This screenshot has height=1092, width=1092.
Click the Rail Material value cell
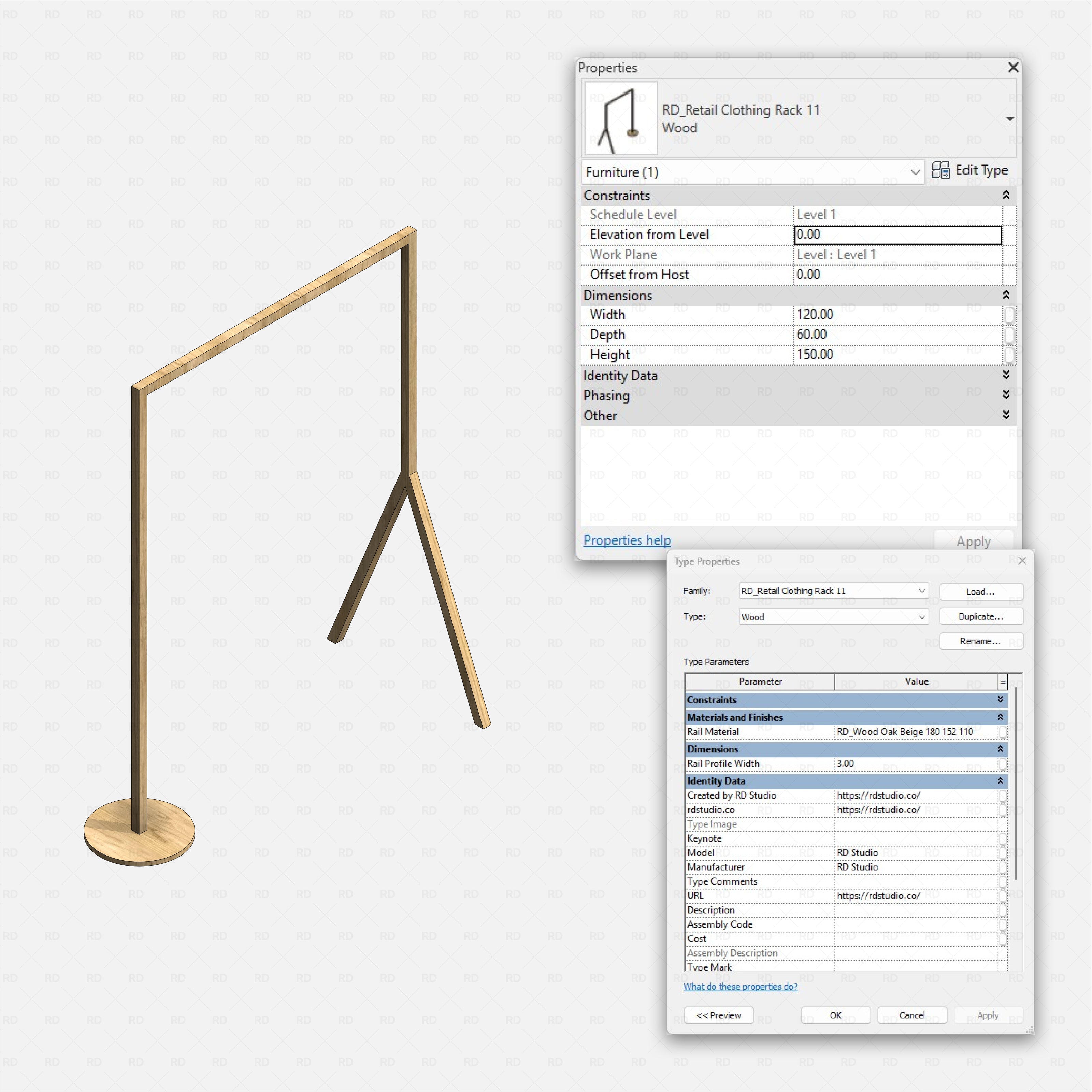916,731
